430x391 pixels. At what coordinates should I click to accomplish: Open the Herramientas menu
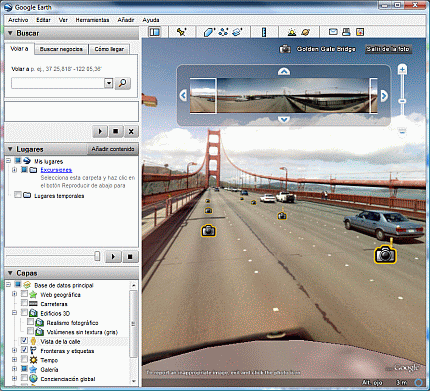pos(92,20)
